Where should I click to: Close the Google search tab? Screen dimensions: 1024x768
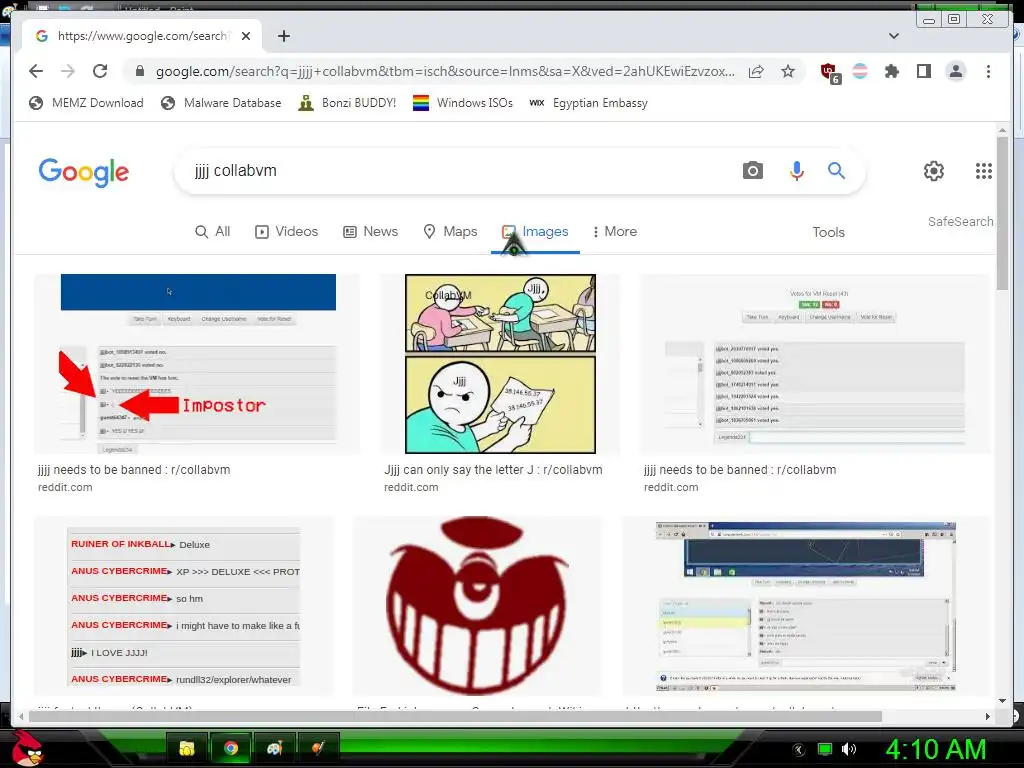246,36
